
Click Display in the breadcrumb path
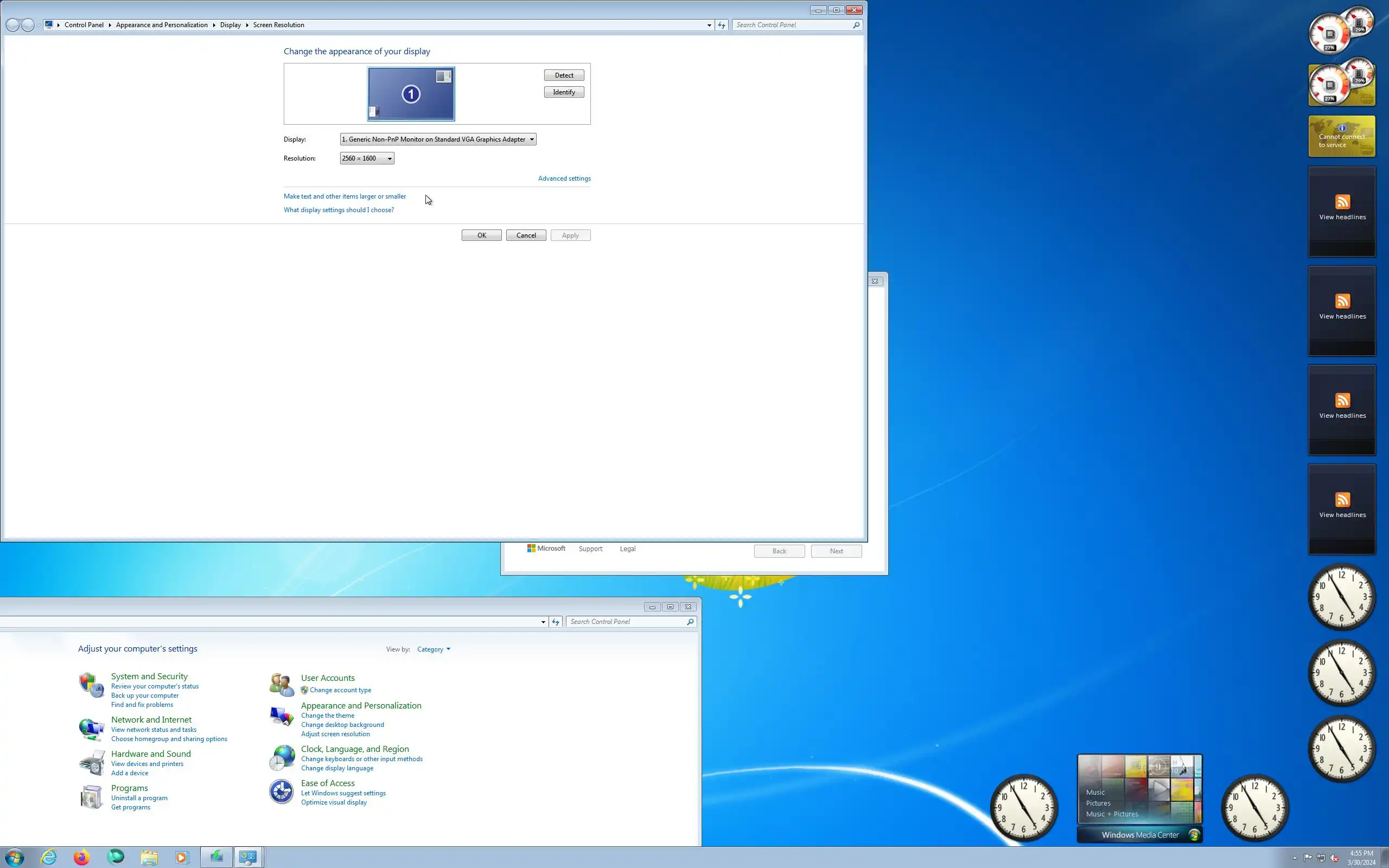click(230, 25)
